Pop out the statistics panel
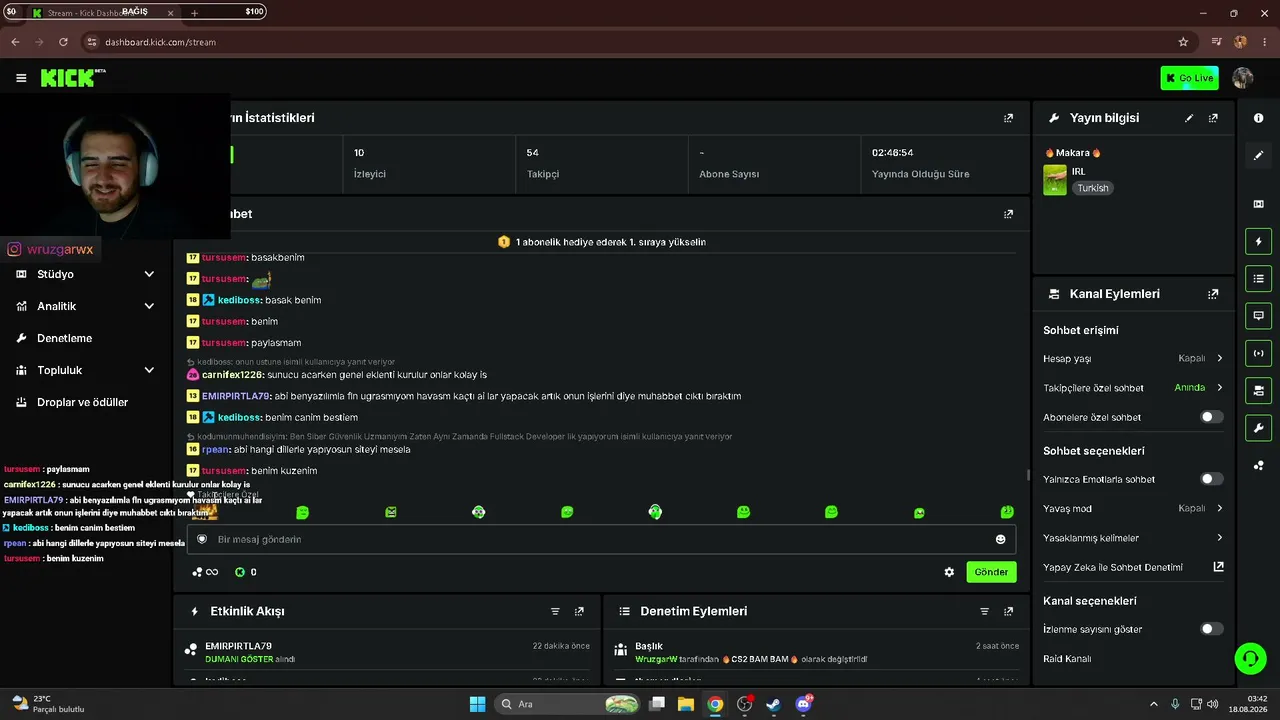The image size is (1280, 720). tap(1008, 118)
